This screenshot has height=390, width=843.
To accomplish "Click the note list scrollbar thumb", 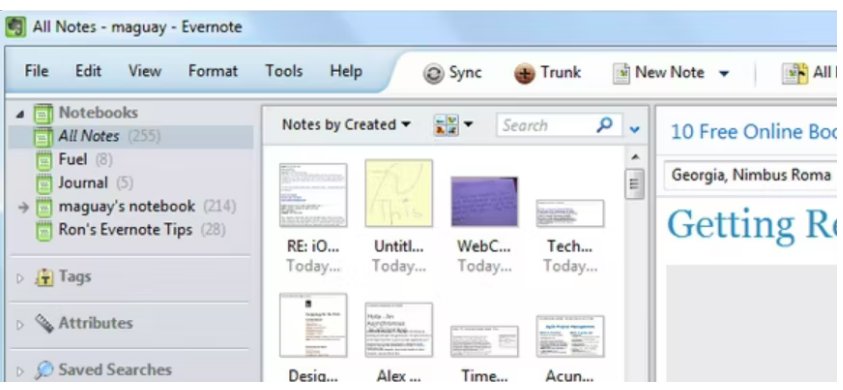I will [x=635, y=184].
